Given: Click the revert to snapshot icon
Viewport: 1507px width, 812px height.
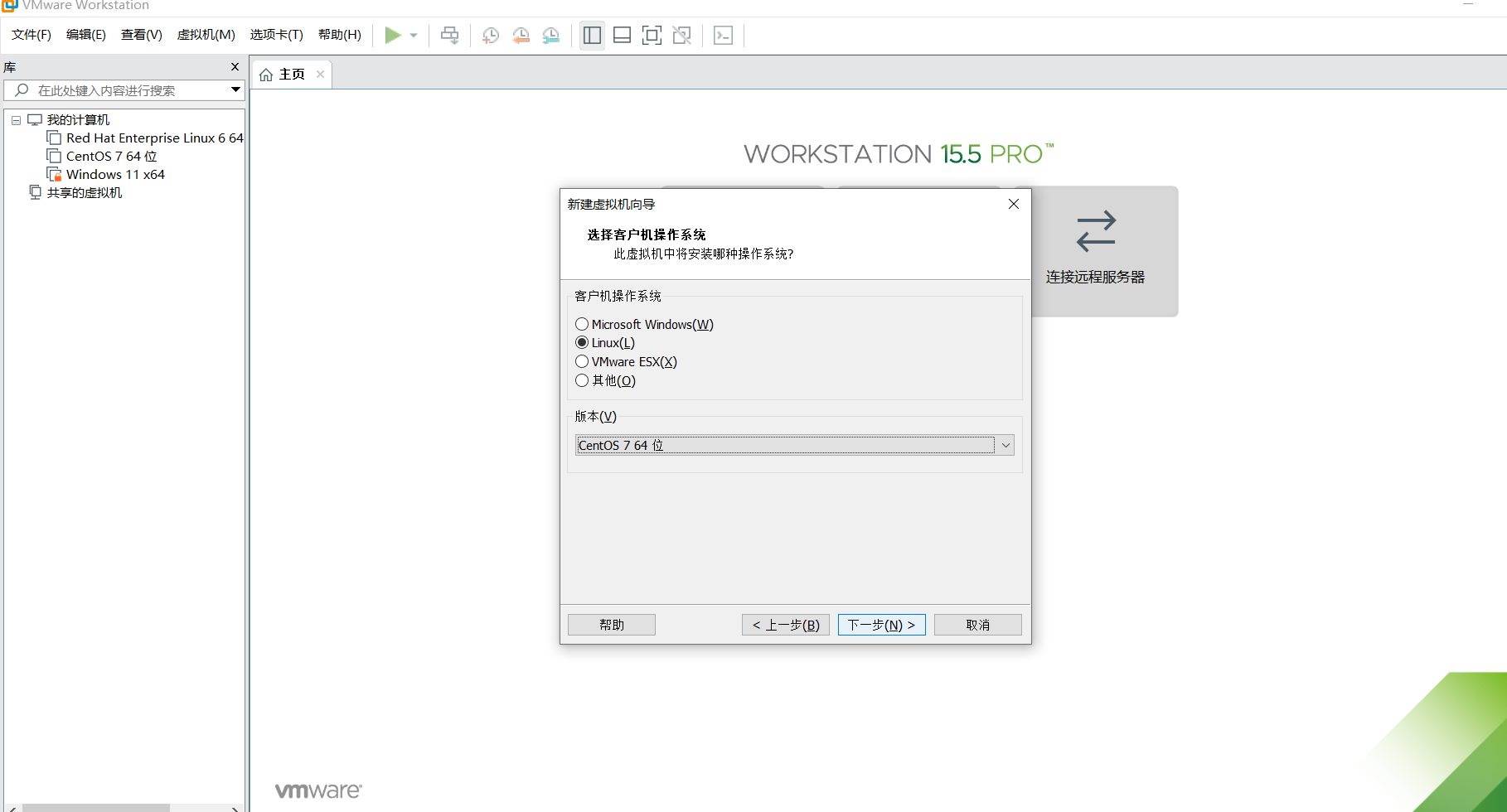Looking at the screenshot, I should point(521,35).
